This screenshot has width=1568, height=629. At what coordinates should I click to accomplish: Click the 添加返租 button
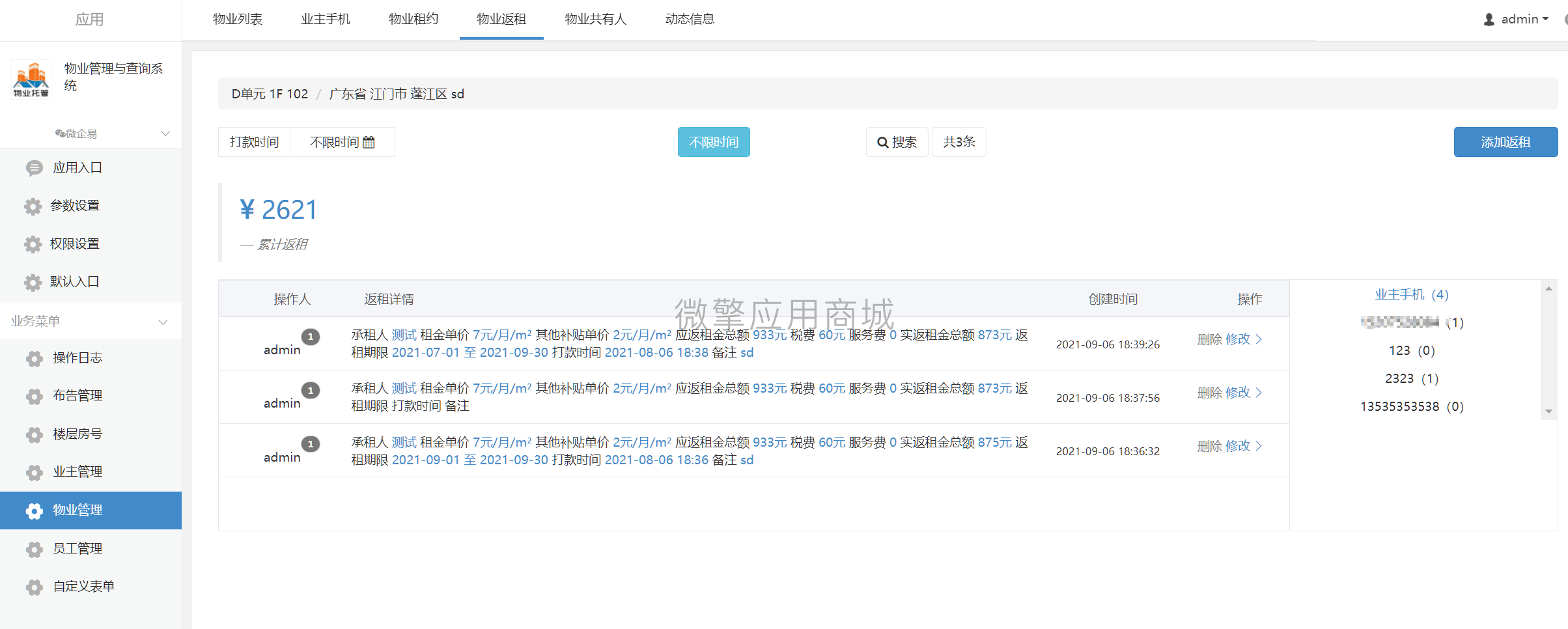point(1505,142)
